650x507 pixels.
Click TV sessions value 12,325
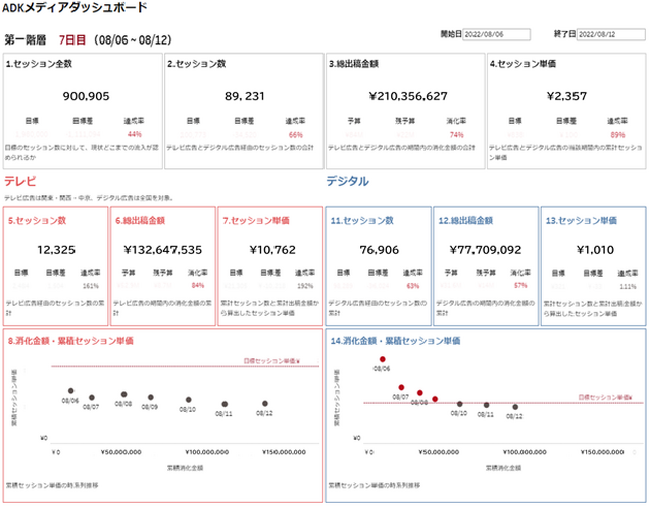pyautogui.click(x=56, y=250)
